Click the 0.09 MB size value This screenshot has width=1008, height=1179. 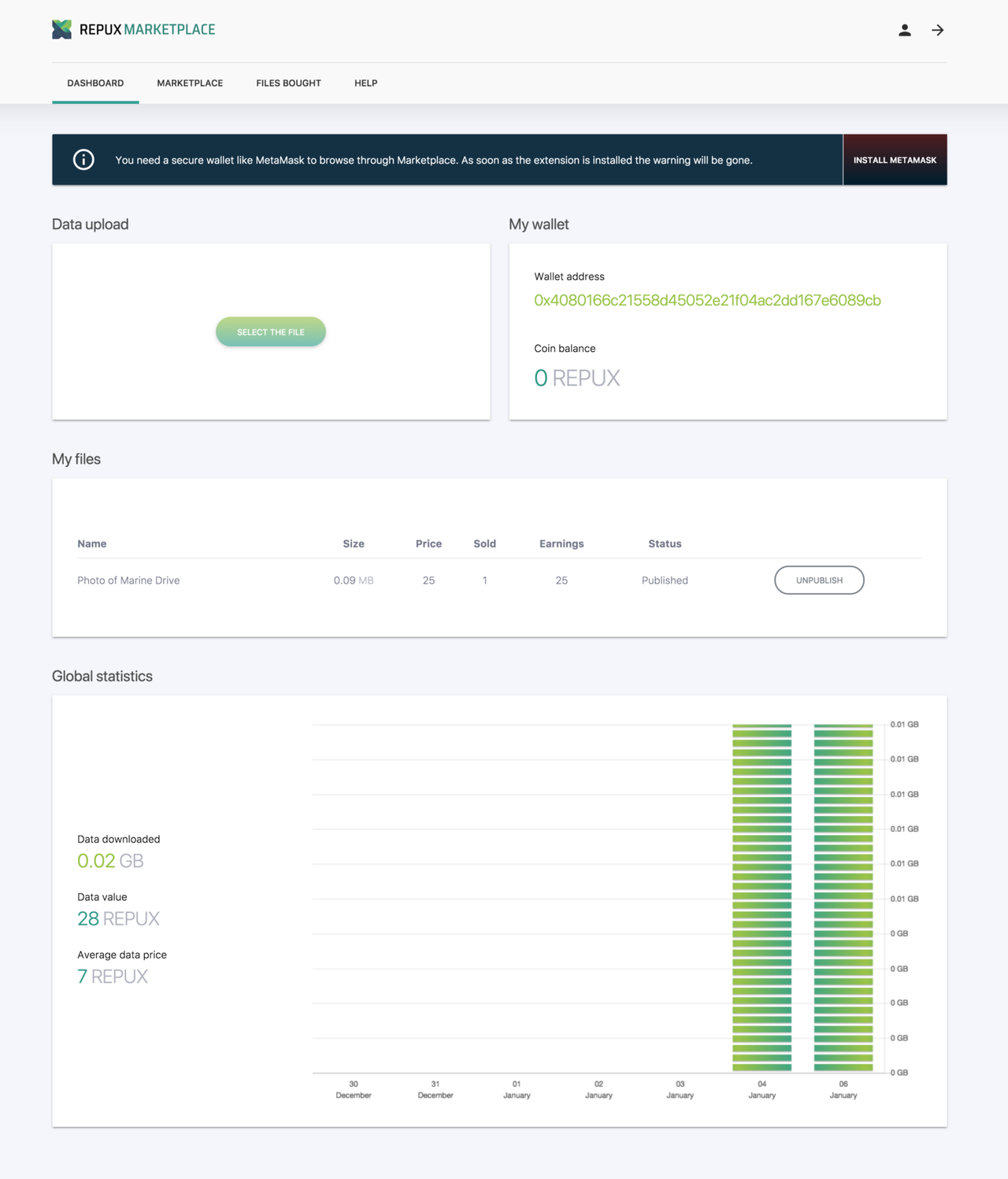pyautogui.click(x=354, y=580)
